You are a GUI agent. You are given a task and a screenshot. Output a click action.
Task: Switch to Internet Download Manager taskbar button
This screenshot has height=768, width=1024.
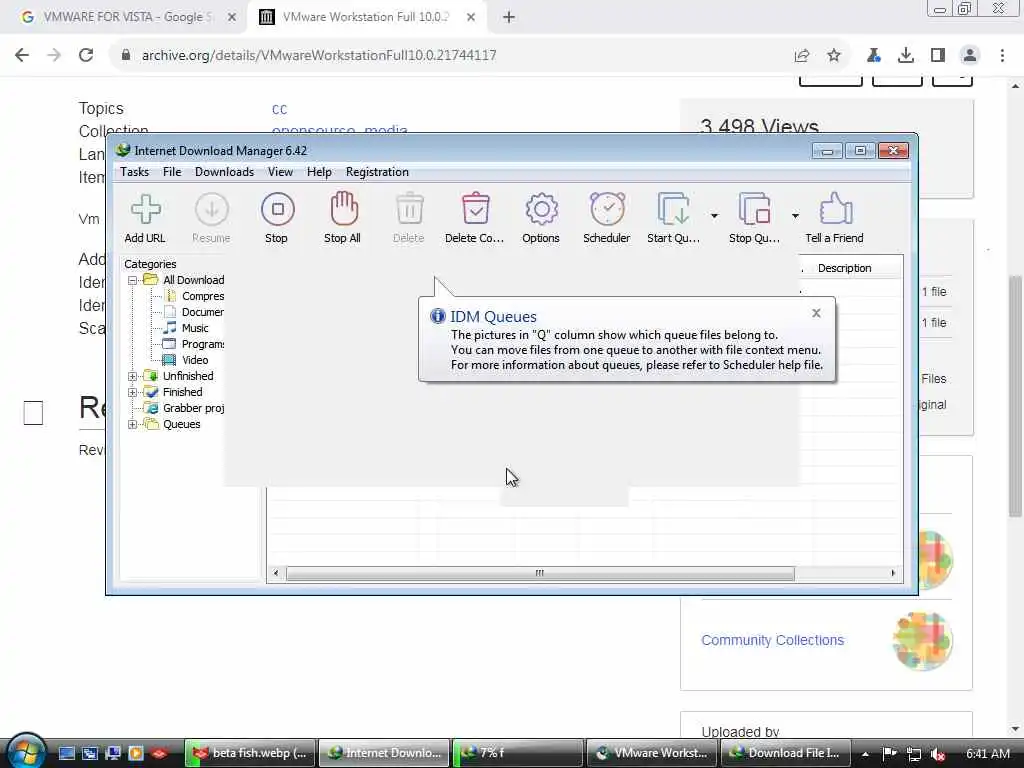pyautogui.click(x=385, y=753)
